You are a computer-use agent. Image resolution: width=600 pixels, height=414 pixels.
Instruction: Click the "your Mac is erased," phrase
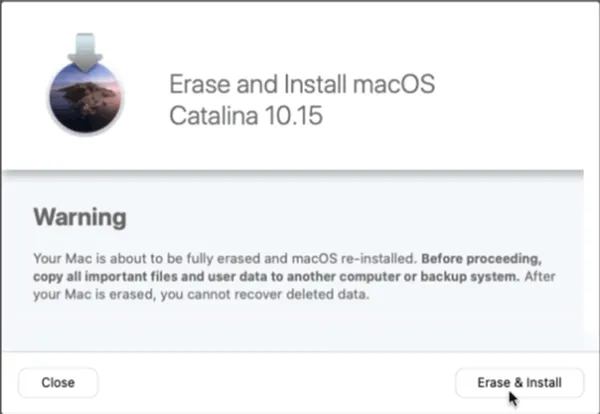pos(95,295)
